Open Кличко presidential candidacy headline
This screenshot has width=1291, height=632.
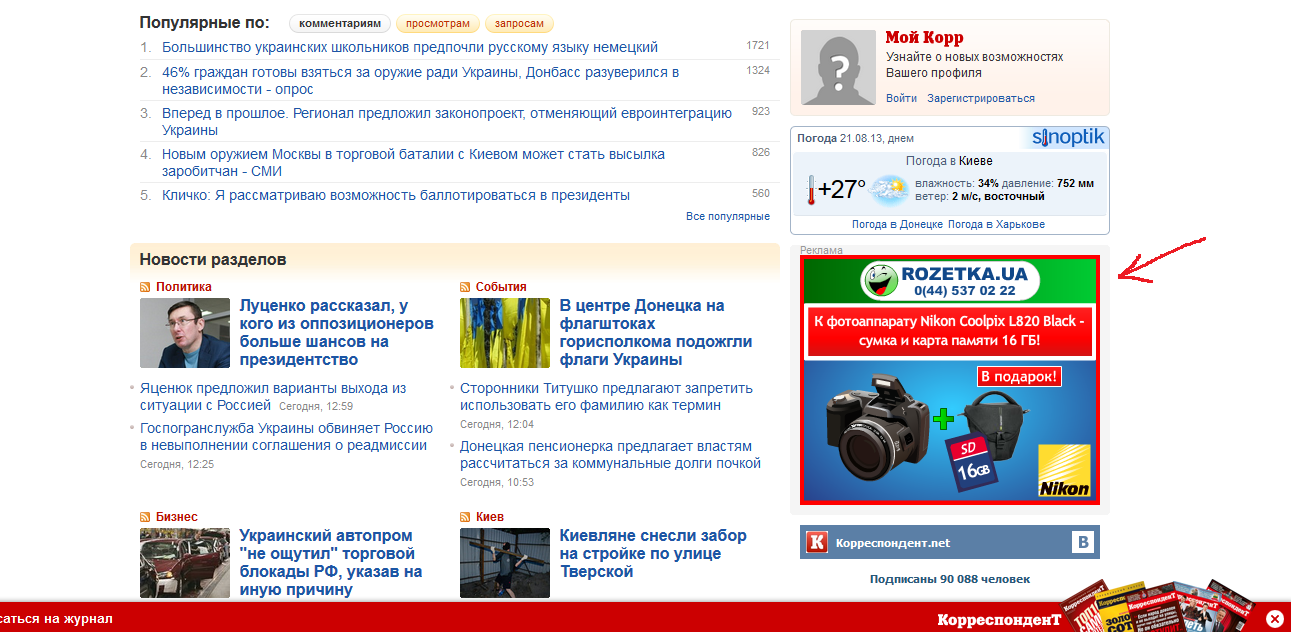396,195
